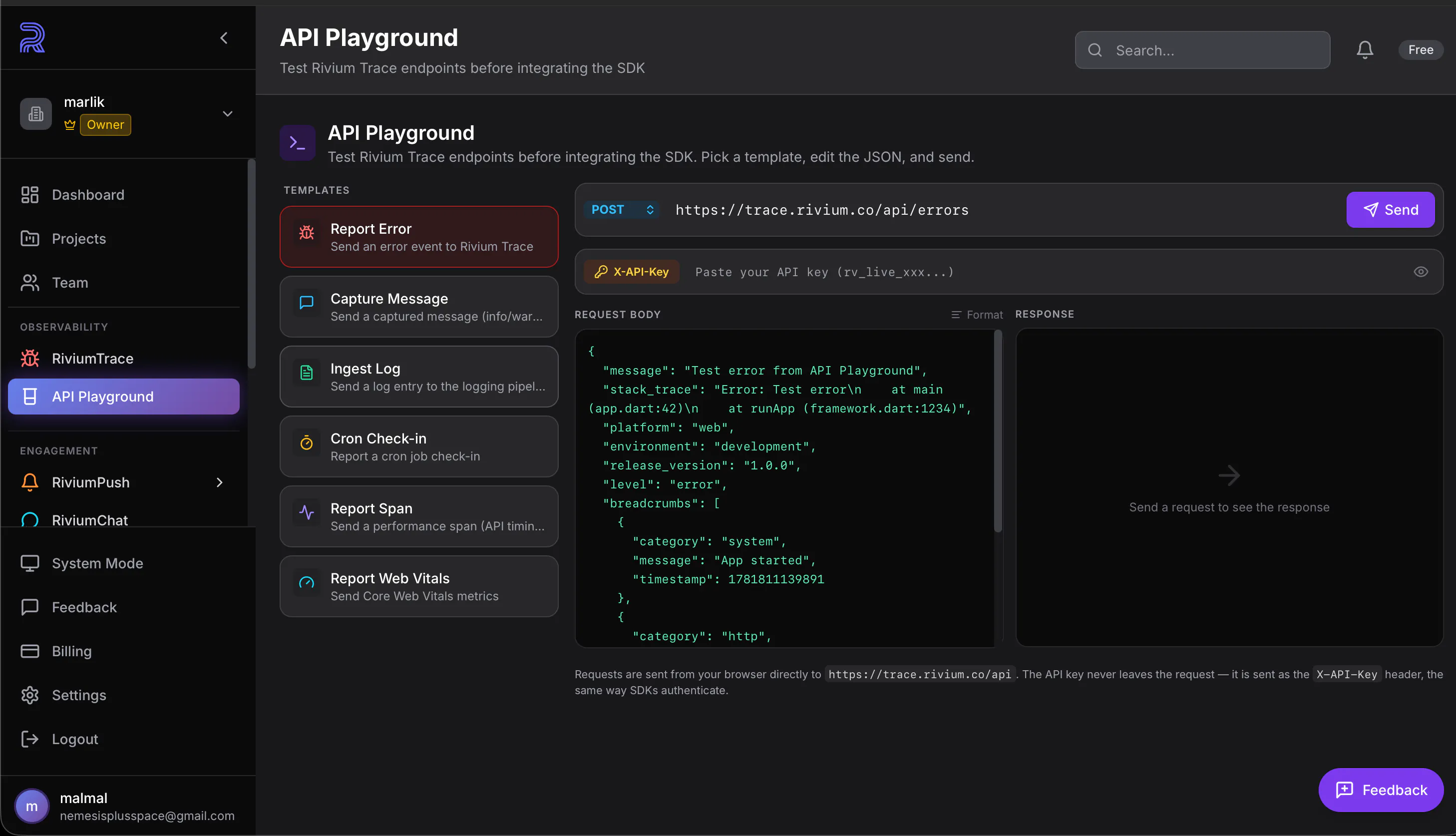Screen dimensions: 1456x836
Task: Click the Billing card icon
Action: tap(30, 651)
